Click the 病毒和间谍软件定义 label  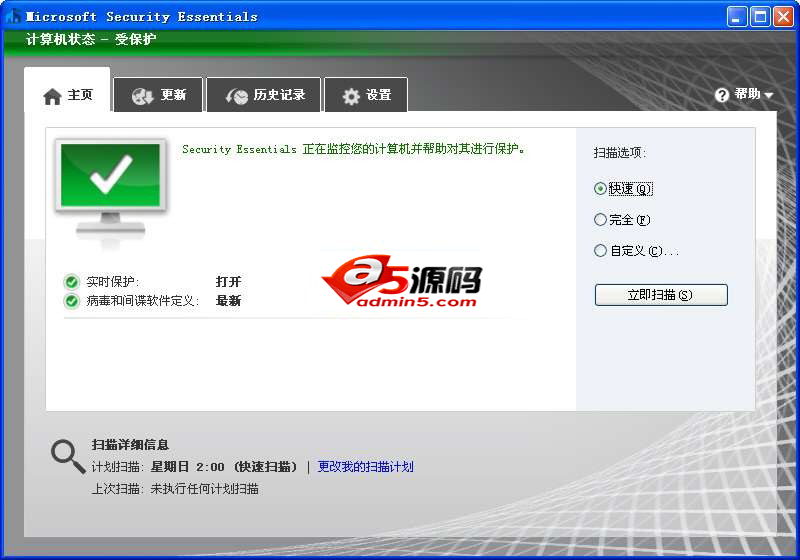tap(142, 301)
